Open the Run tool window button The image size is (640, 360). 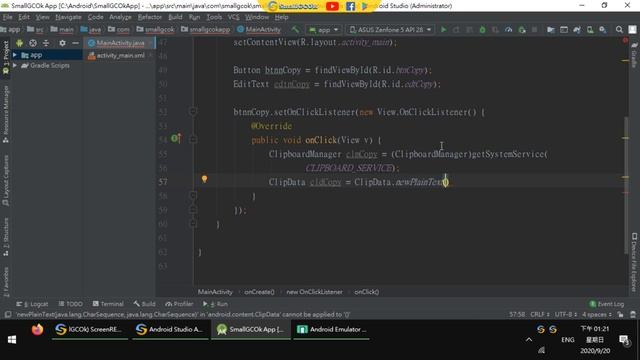215,304
